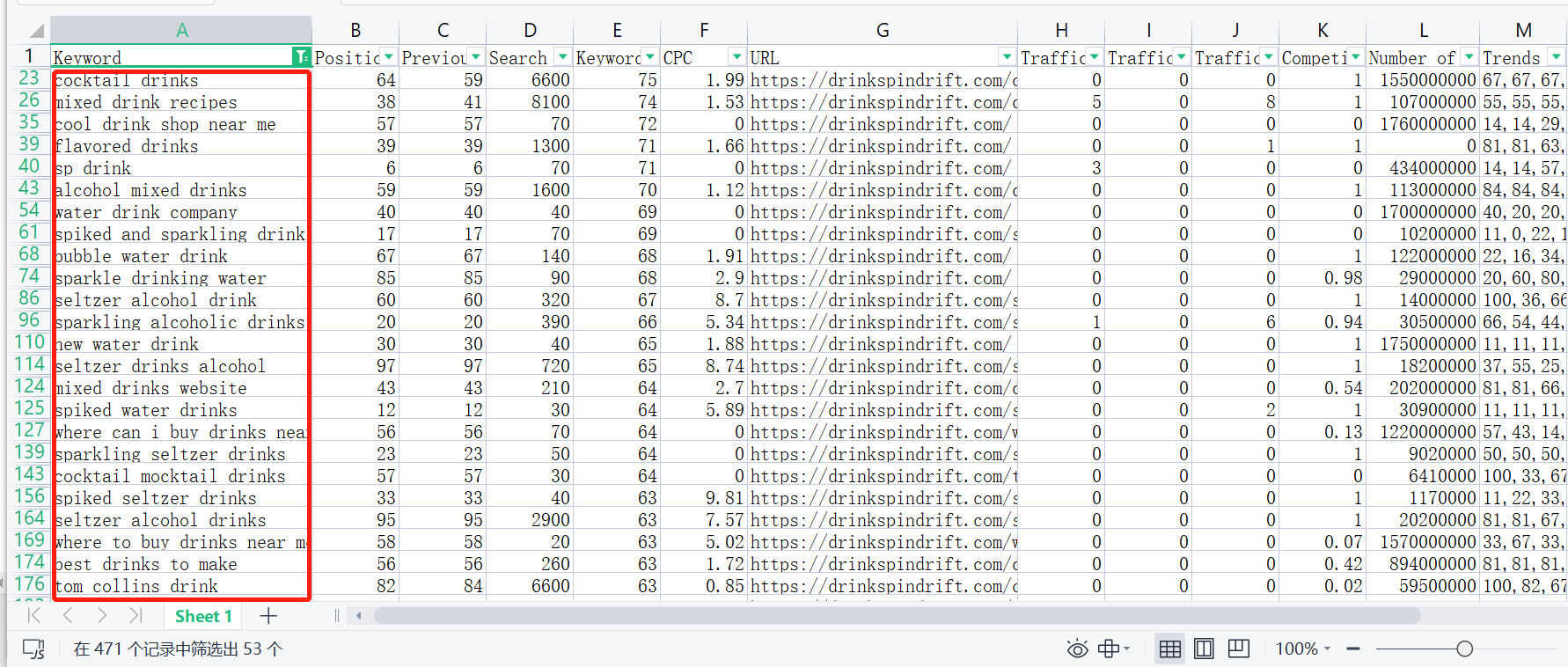Expand the Position column filter
This screenshot has height=667, width=1568.
click(x=388, y=57)
